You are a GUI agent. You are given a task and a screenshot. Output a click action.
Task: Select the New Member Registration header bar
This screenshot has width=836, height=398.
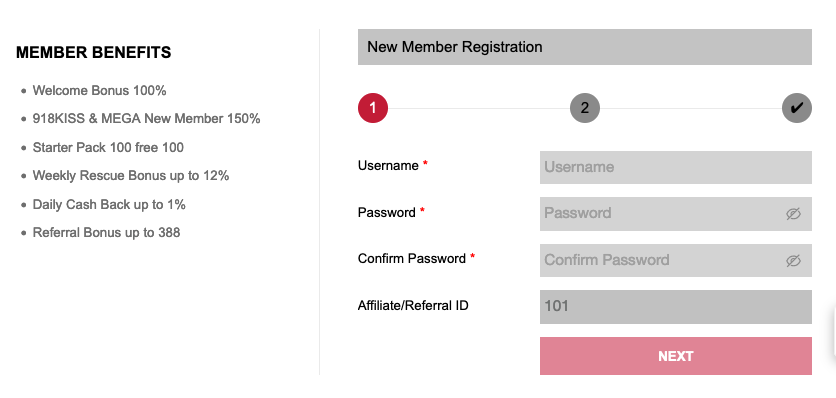[585, 47]
